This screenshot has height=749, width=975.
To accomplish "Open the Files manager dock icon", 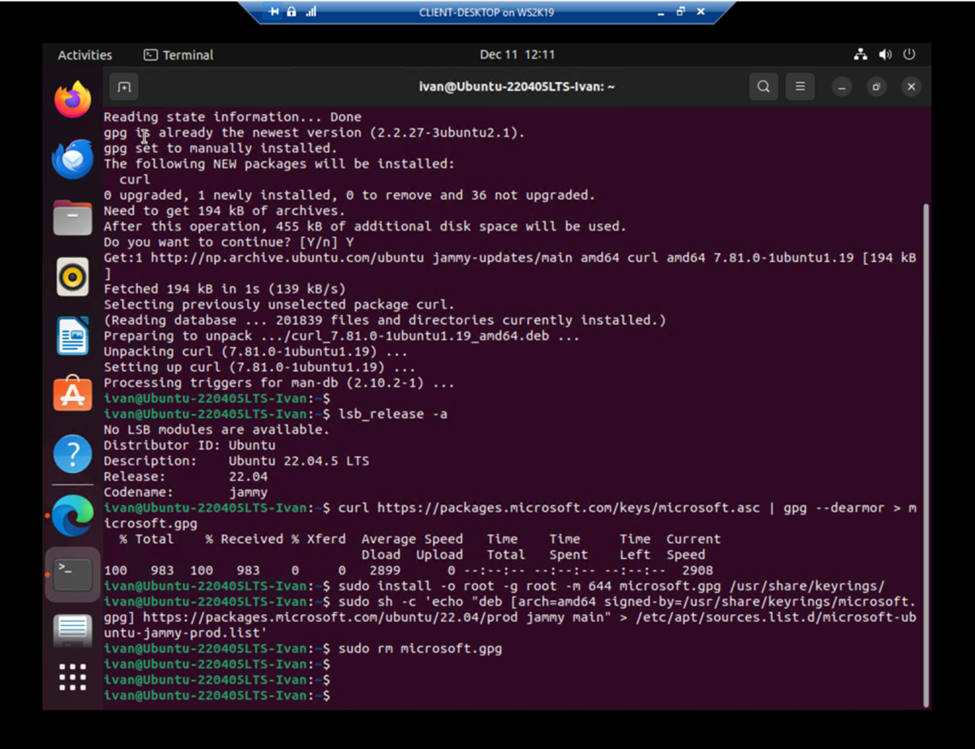I will (73, 218).
